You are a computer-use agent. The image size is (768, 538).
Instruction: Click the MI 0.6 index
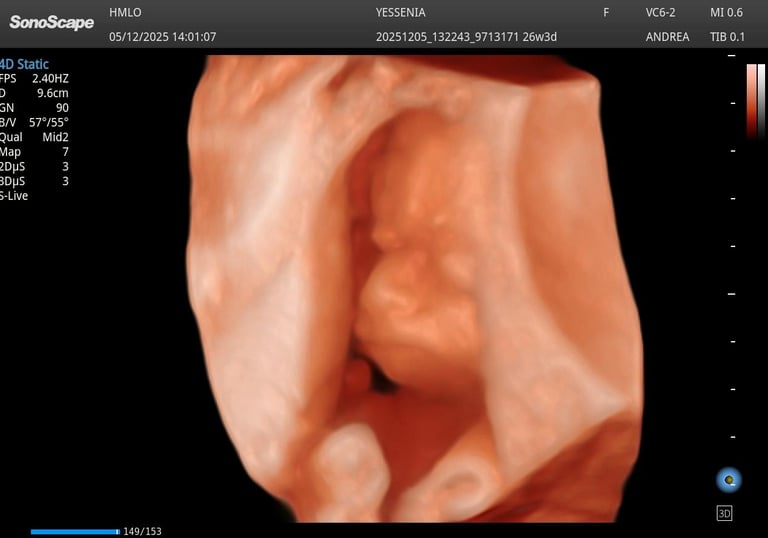point(726,13)
